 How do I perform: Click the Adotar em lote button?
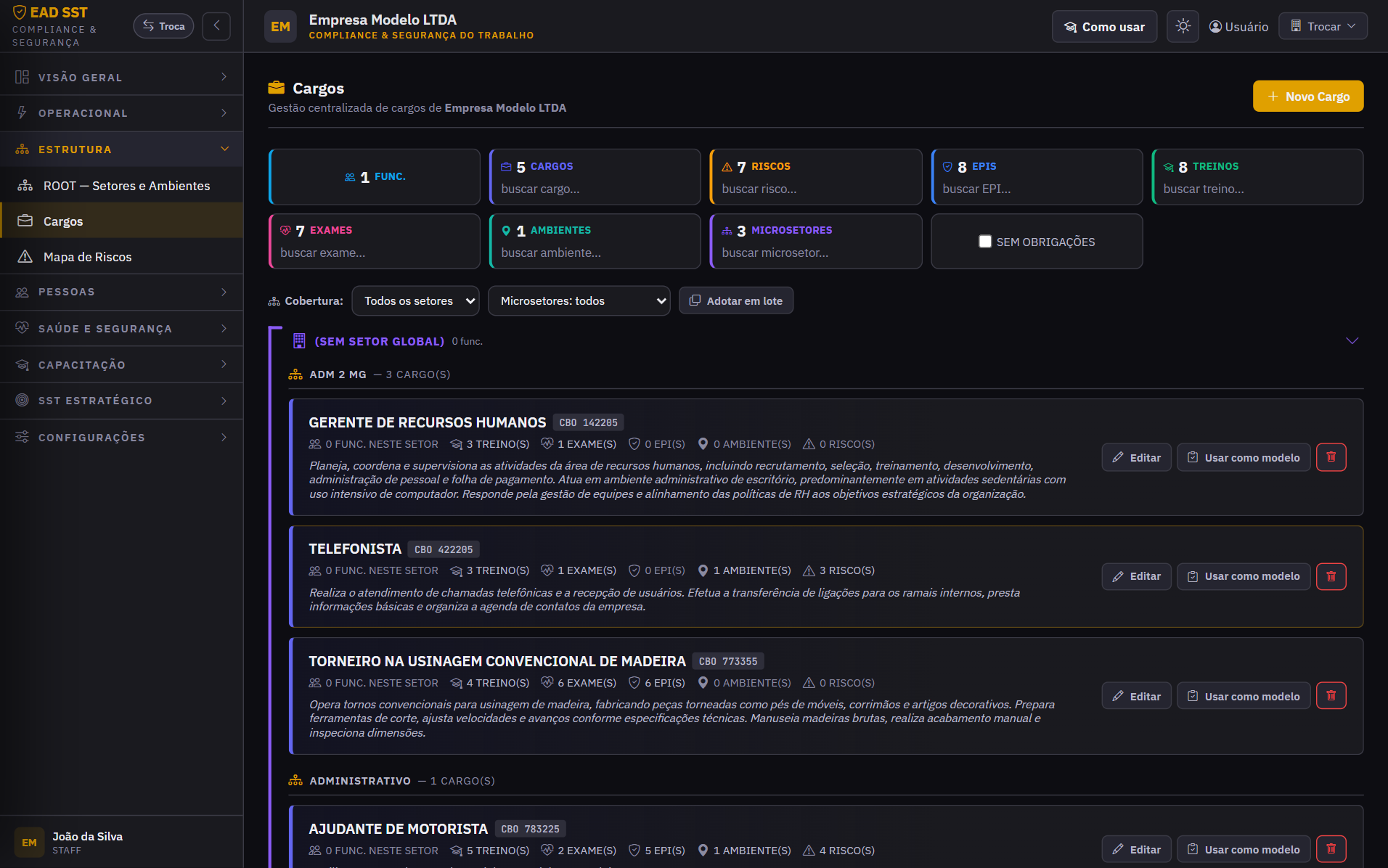(x=736, y=300)
